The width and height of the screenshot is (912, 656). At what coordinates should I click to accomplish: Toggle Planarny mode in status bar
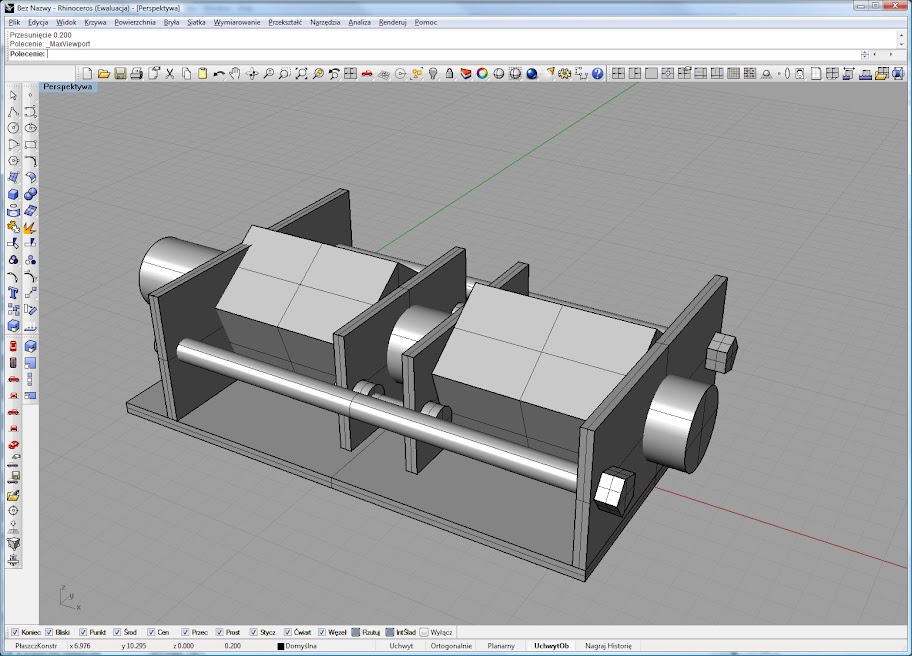tap(501, 646)
